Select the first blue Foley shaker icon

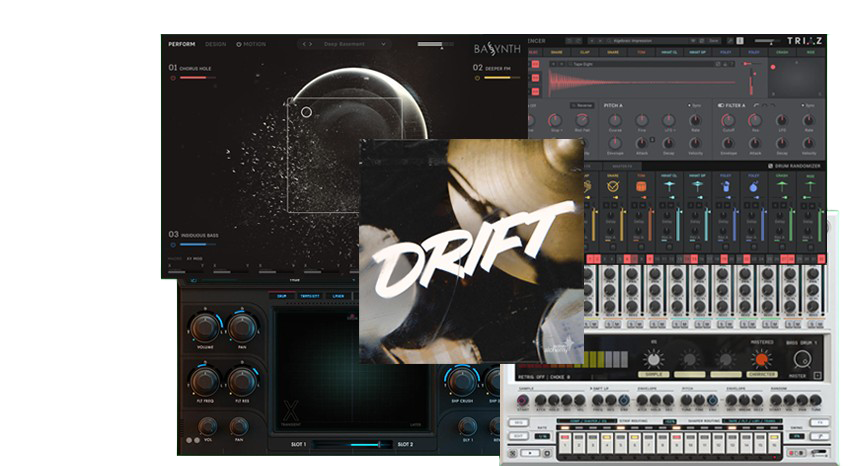(x=726, y=186)
